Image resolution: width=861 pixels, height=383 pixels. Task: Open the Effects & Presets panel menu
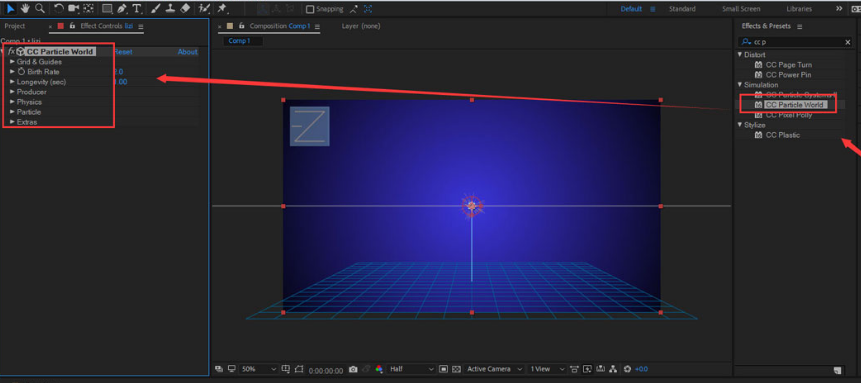pyautogui.click(x=800, y=26)
